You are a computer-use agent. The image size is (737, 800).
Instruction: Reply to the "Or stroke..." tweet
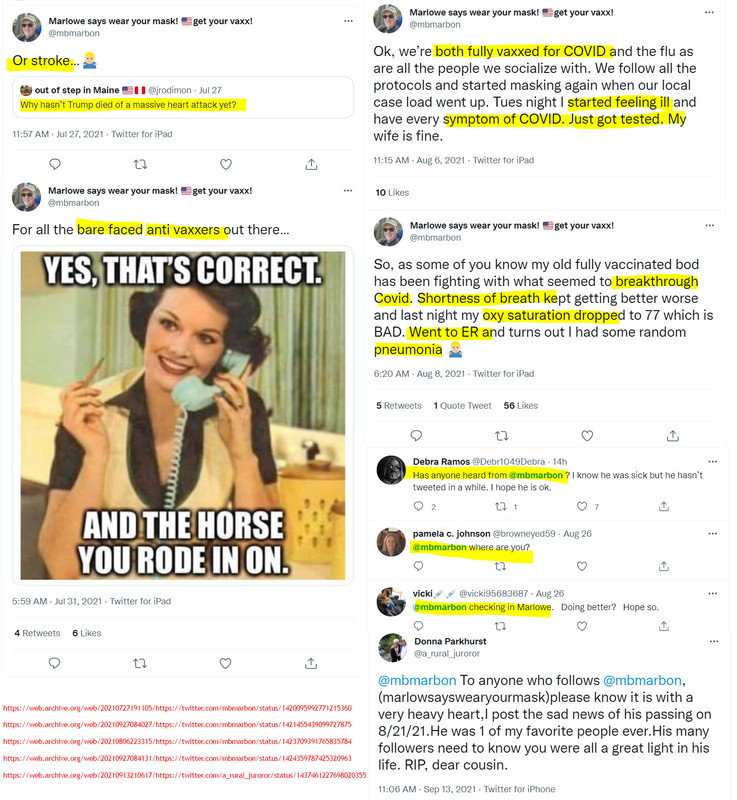pyautogui.click(x=55, y=164)
